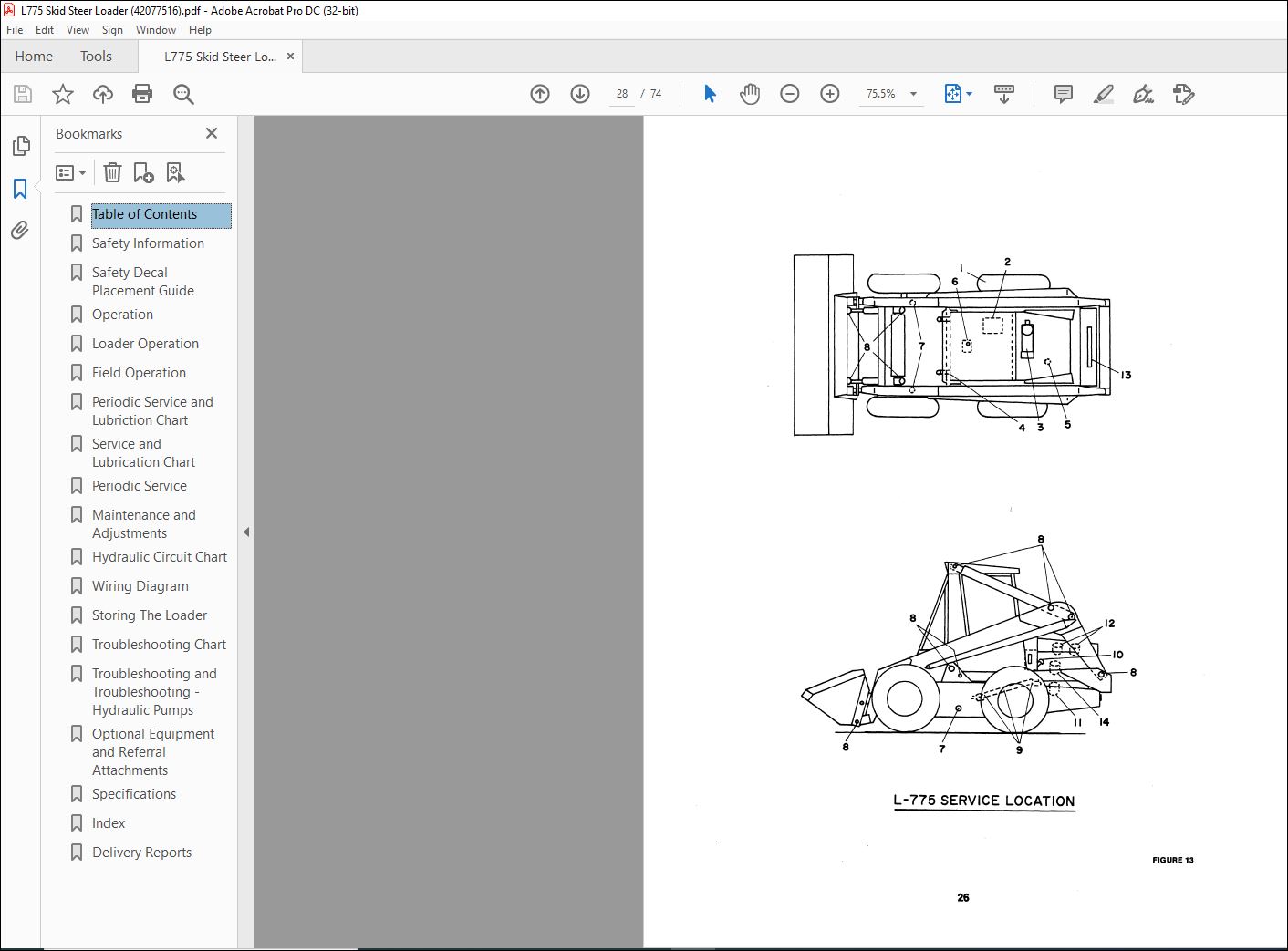The width and height of the screenshot is (1288, 951).
Task: Select the highlight text pen tool
Action: pyautogui.click(x=1104, y=94)
